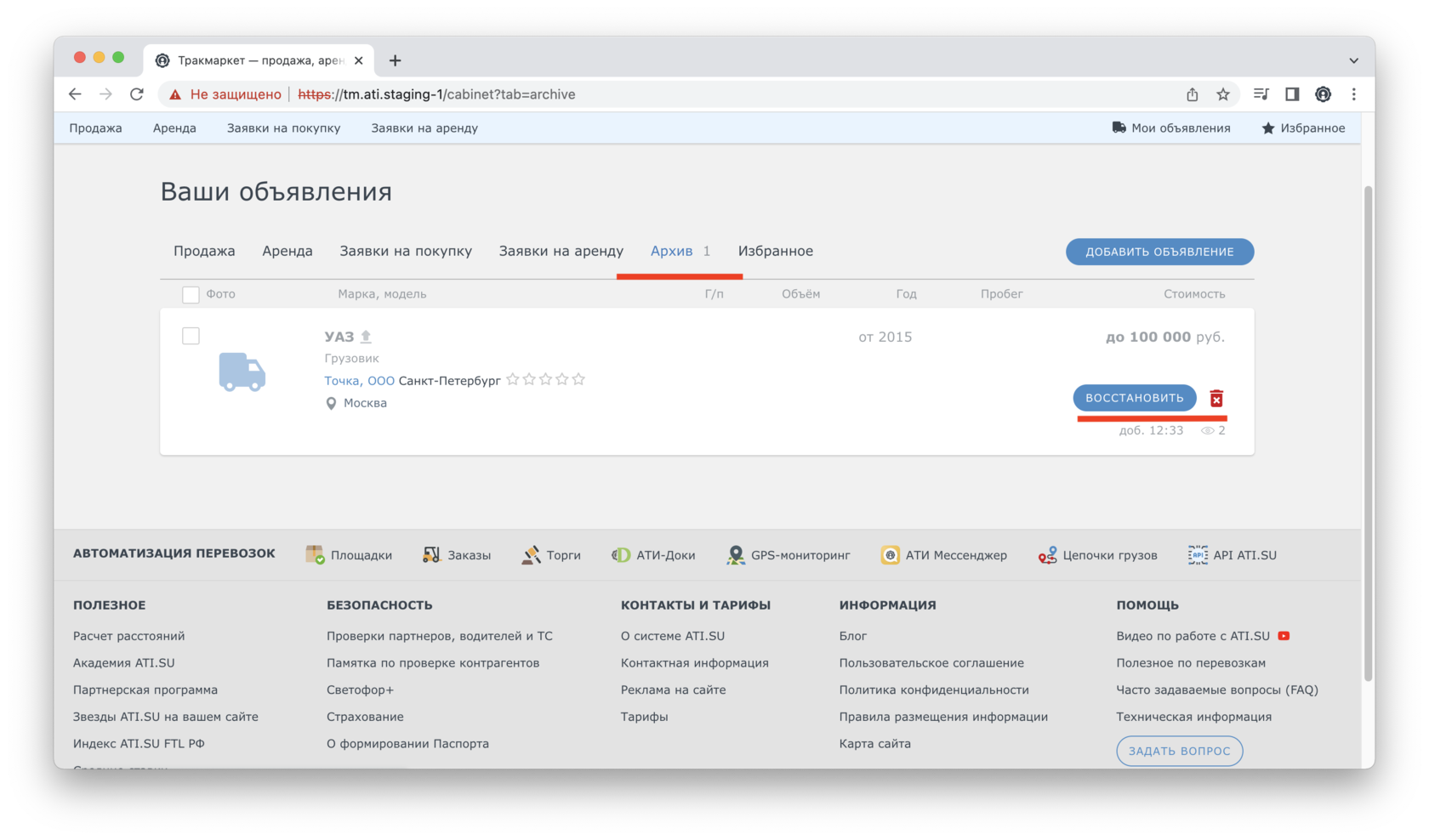Switch to Заявки на покупку cabinet tab
The width and height of the screenshot is (1429, 840).
(x=406, y=251)
